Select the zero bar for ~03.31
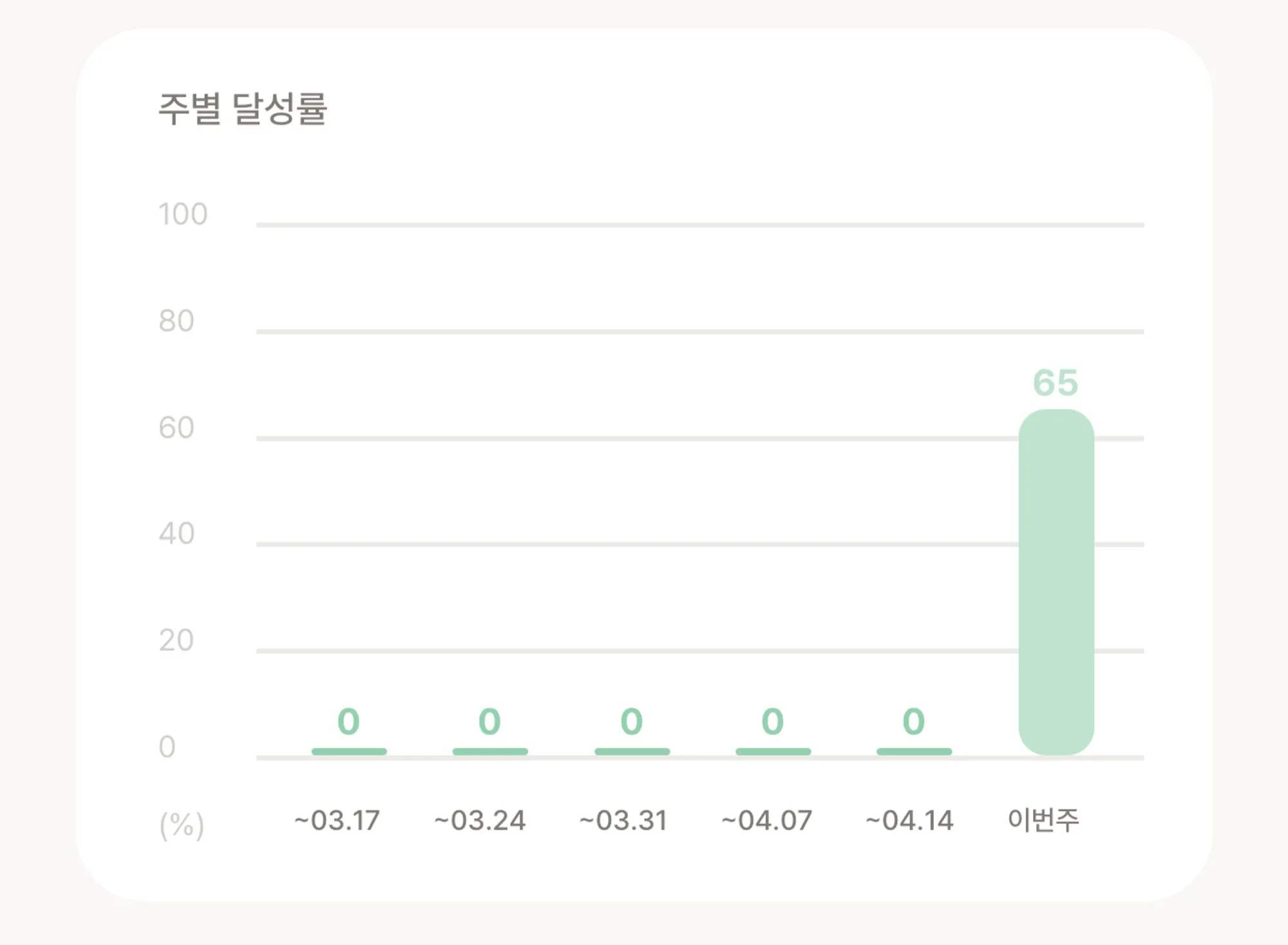Viewport: 1288px width, 945px height. point(632,751)
